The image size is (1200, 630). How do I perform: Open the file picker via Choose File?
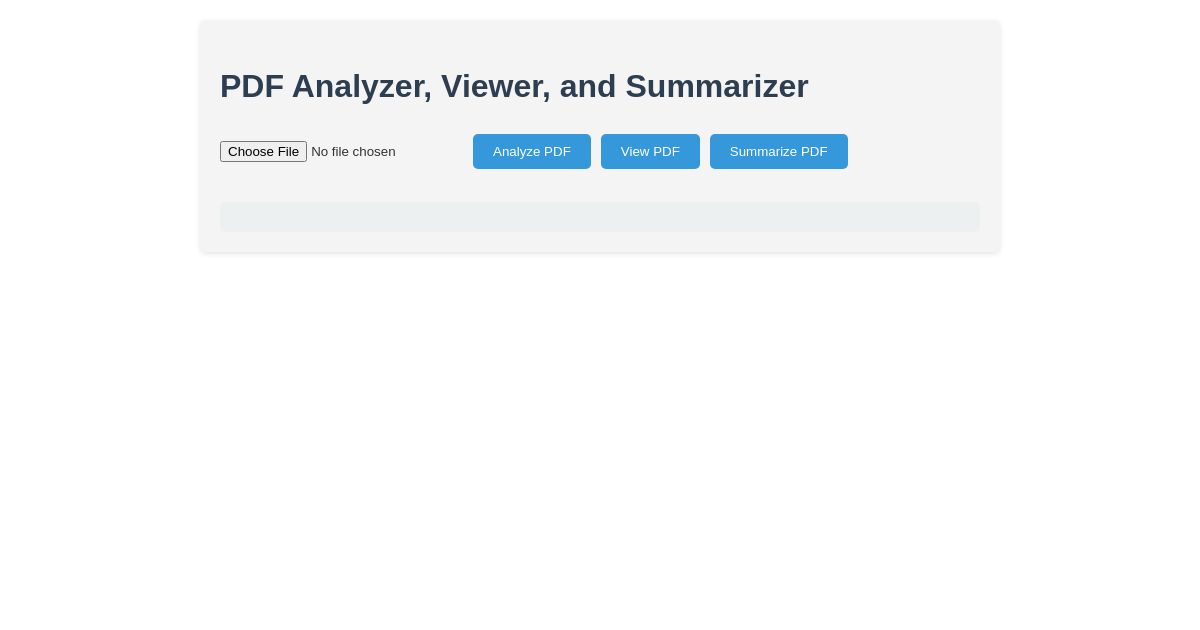point(263,151)
